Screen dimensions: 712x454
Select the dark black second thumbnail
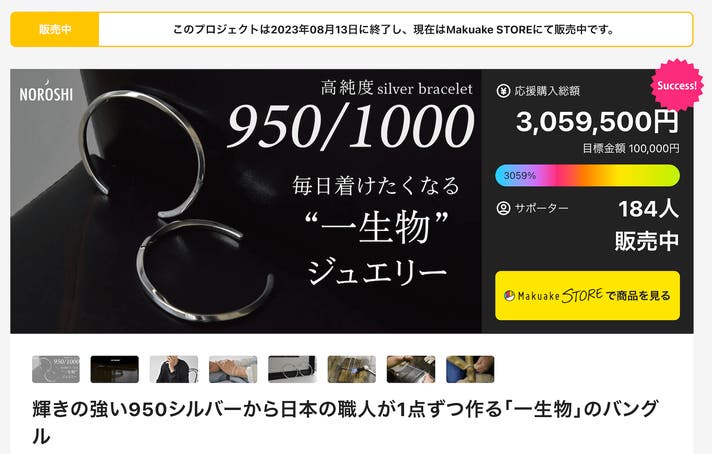(x=114, y=369)
